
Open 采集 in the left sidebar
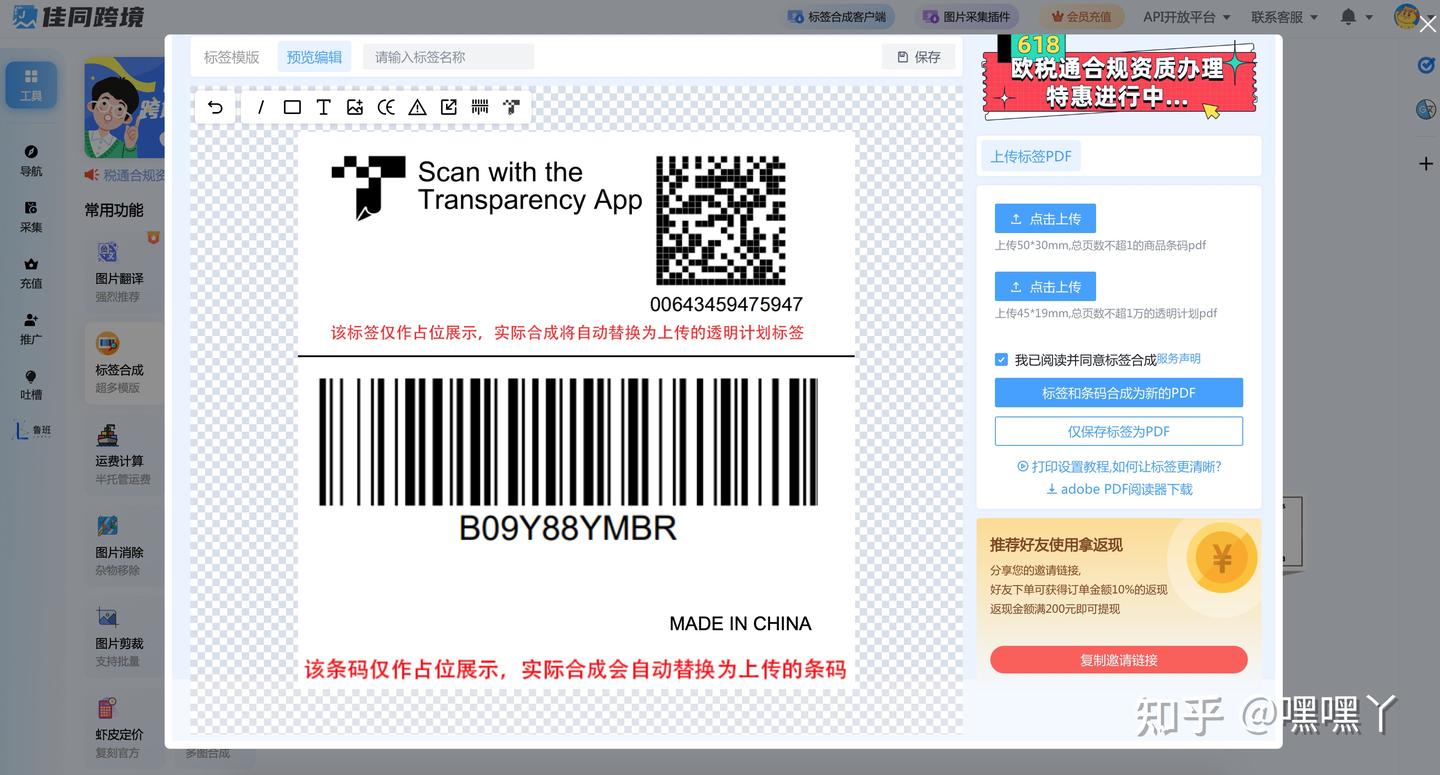(x=31, y=216)
